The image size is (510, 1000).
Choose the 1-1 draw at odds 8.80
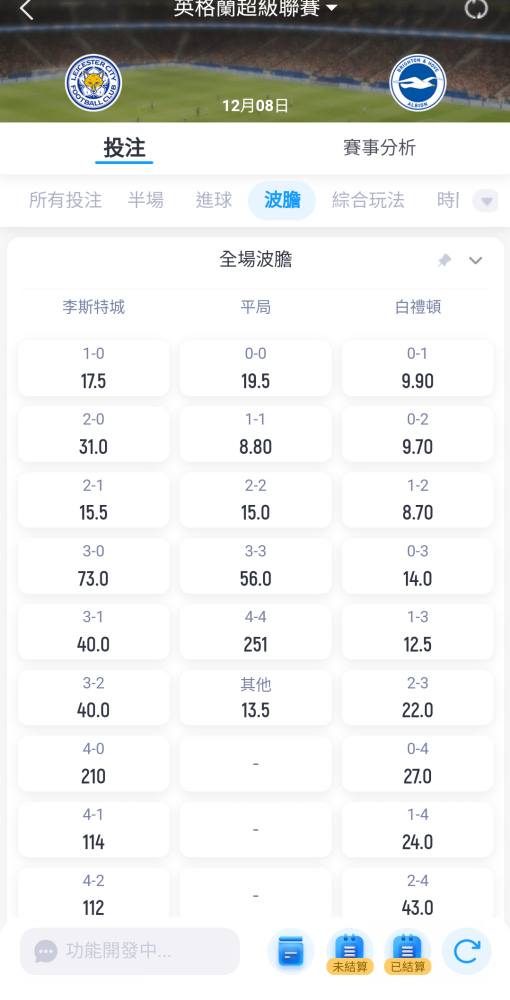click(256, 434)
